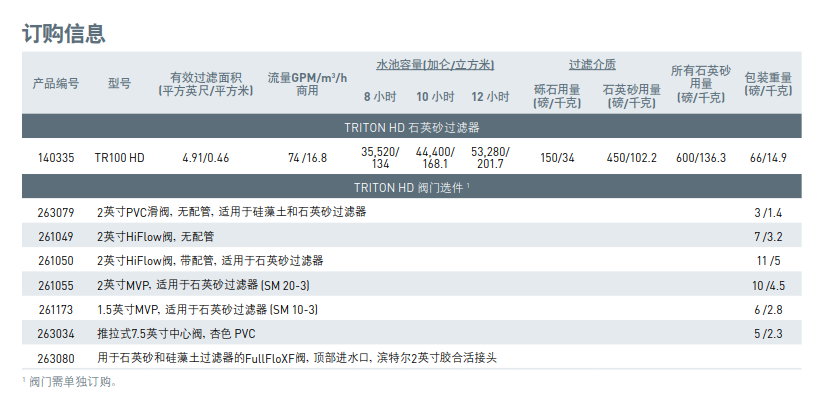Click the 44,400/168.1 pool capacity value
This screenshot has width=833, height=406.
(435, 158)
